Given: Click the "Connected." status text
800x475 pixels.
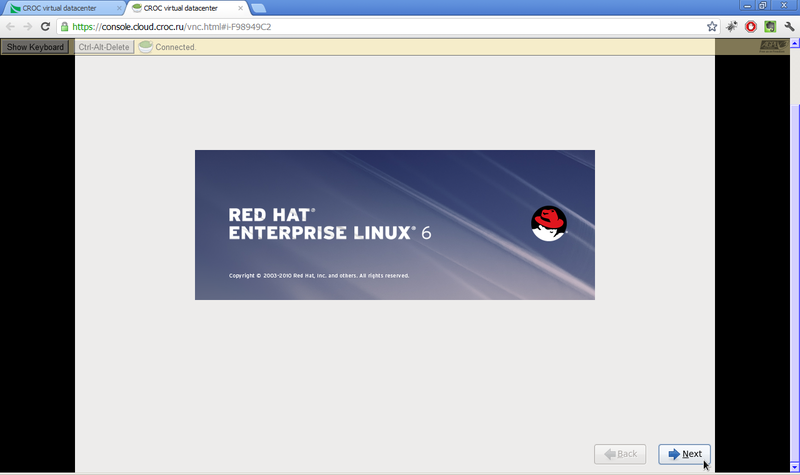Looking at the screenshot, I should click(176, 47).
